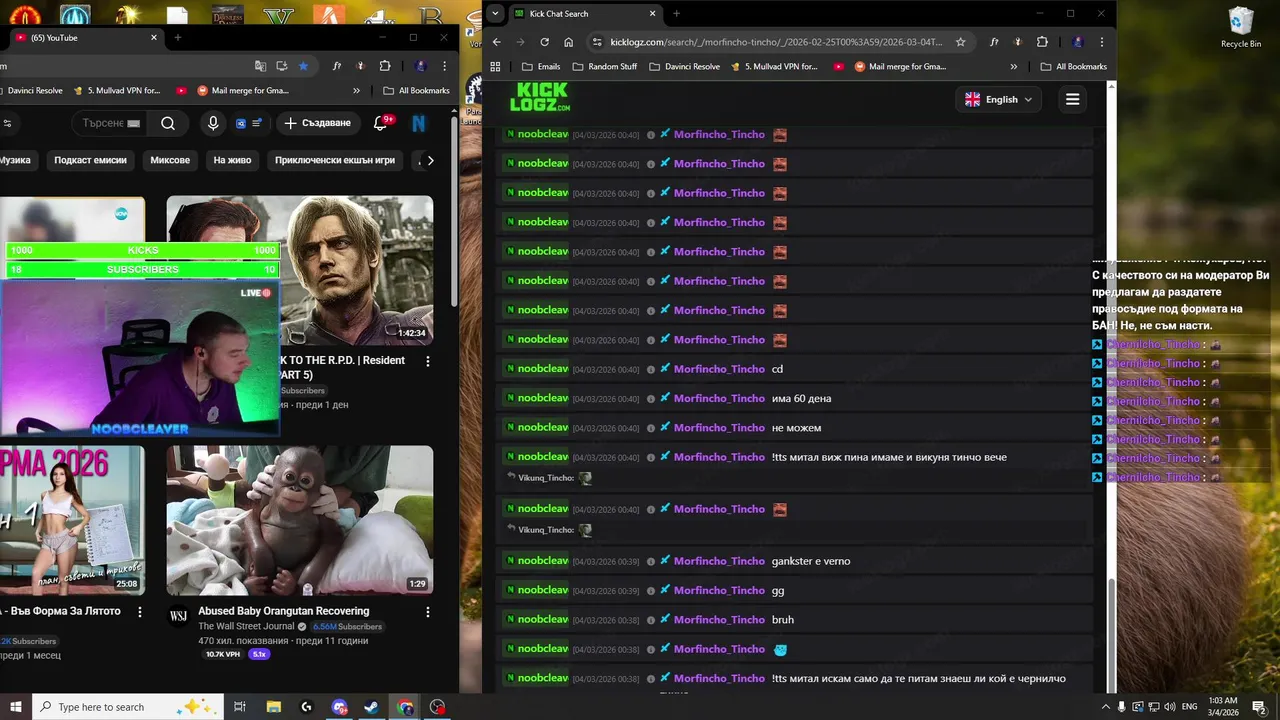The height and width of the screenshot is (720, 1280).
Task: Open extensions puzzle icon in Kicklogz window
Action: pos(1042,42)
